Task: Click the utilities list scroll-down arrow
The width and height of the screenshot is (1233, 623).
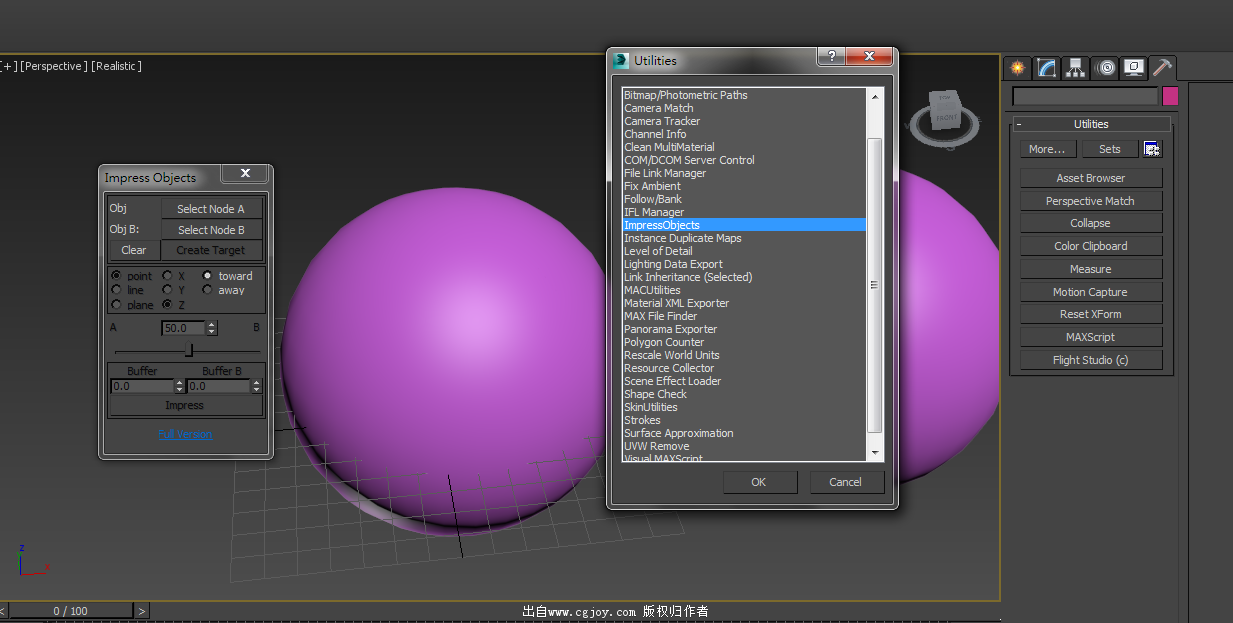Action: [875, 453]
